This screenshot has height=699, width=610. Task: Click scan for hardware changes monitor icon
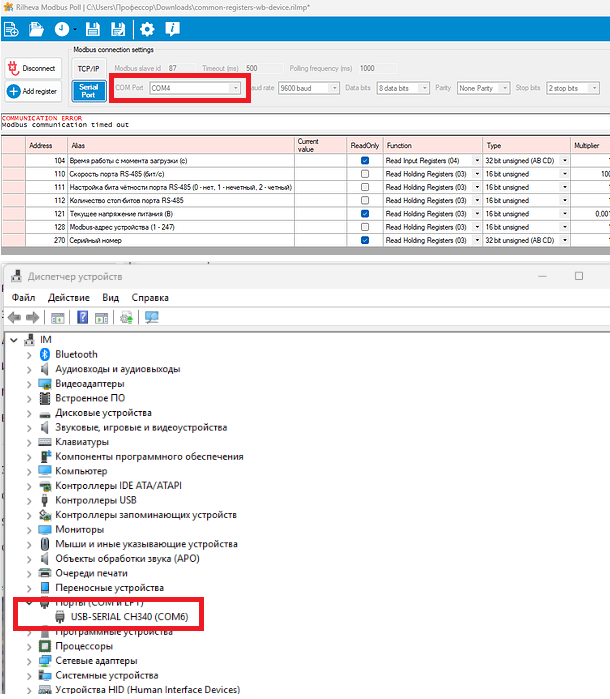pos(152,318)
